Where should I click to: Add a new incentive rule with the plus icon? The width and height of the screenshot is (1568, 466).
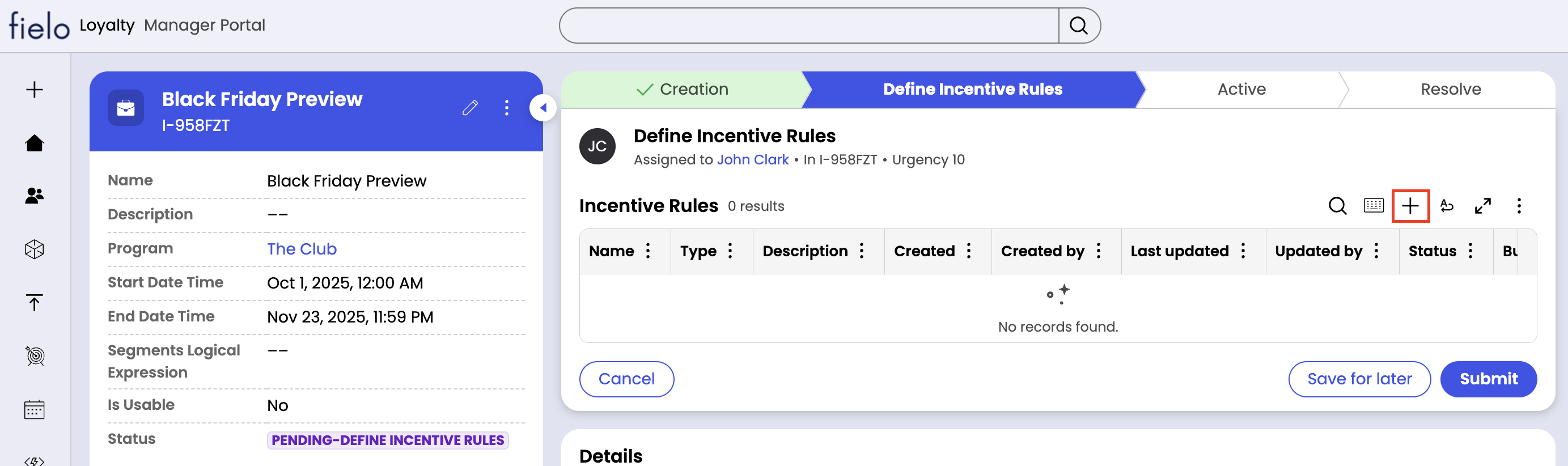pyautogui.click(x=1410, y=206)
